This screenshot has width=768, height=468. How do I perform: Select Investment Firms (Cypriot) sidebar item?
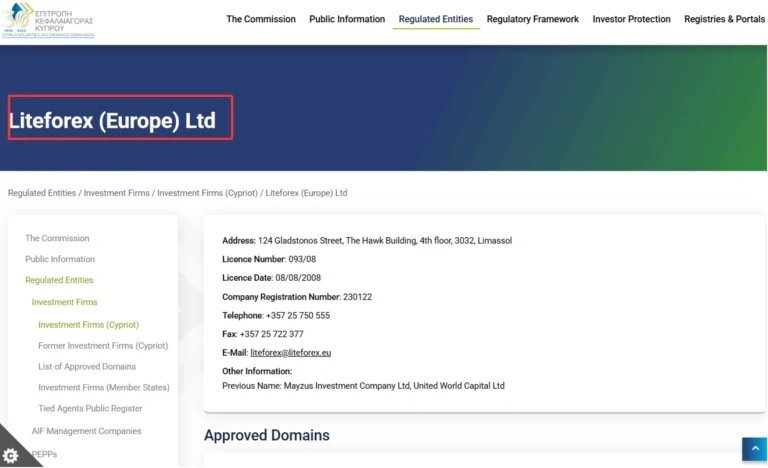click(x=89, y=325)
